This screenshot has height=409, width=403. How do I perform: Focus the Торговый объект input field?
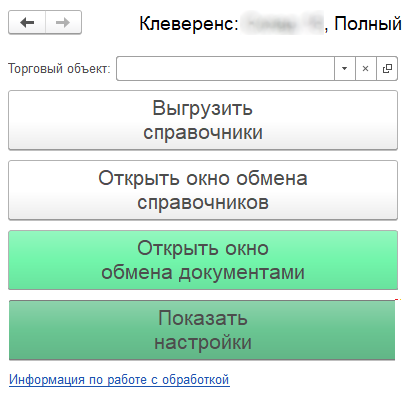[225, 69]
